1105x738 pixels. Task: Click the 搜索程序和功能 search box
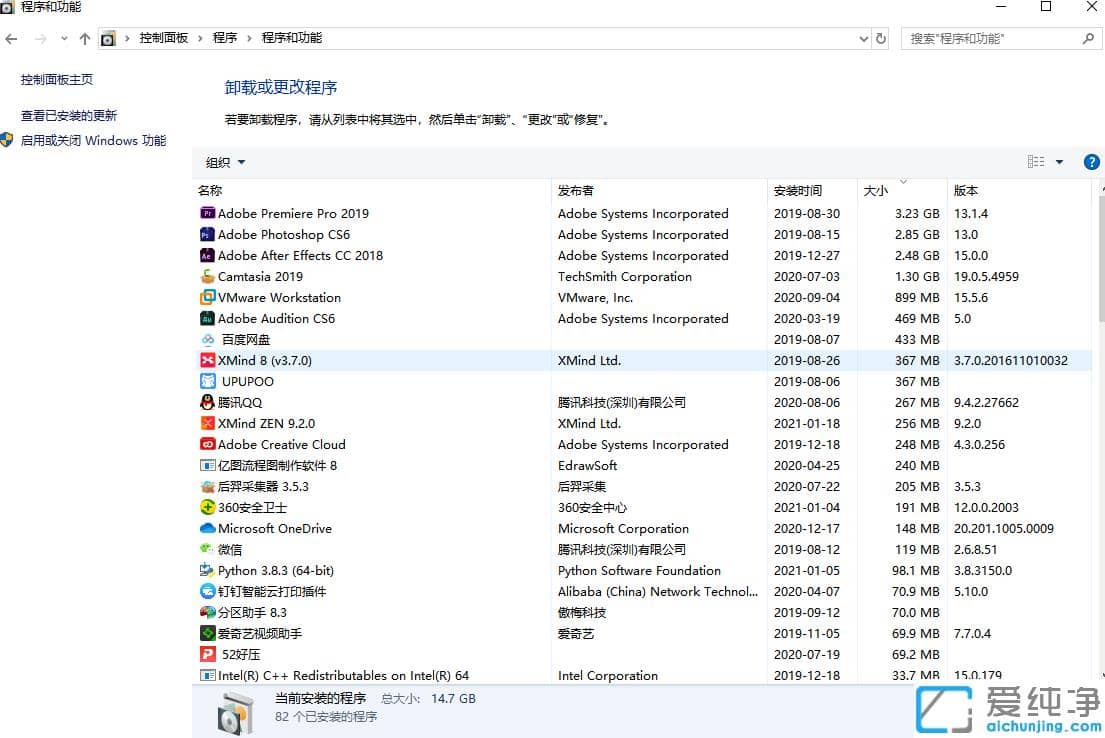coord(990,38)
